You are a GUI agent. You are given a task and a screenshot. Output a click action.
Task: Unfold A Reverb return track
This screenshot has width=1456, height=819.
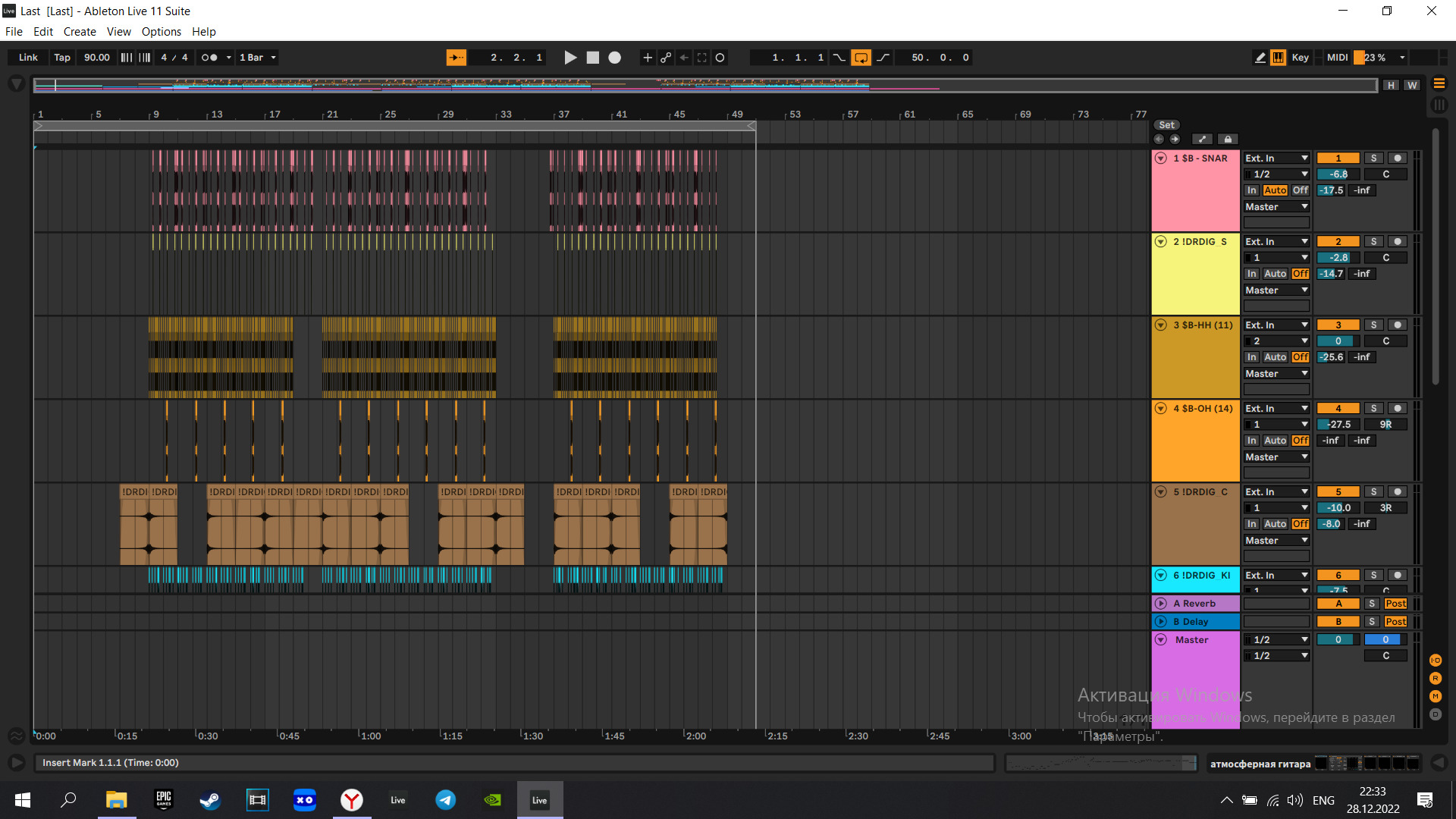[x=1160, y=604]
